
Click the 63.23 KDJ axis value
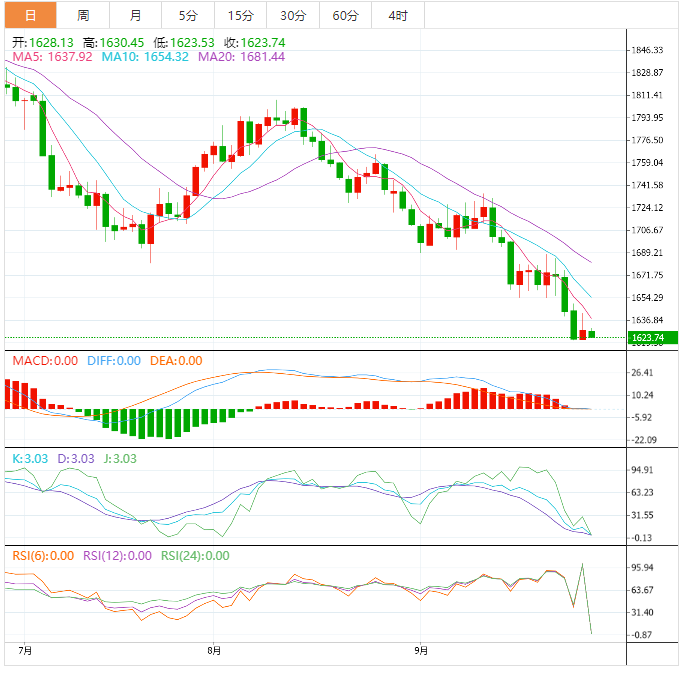(x=642, y=492)
